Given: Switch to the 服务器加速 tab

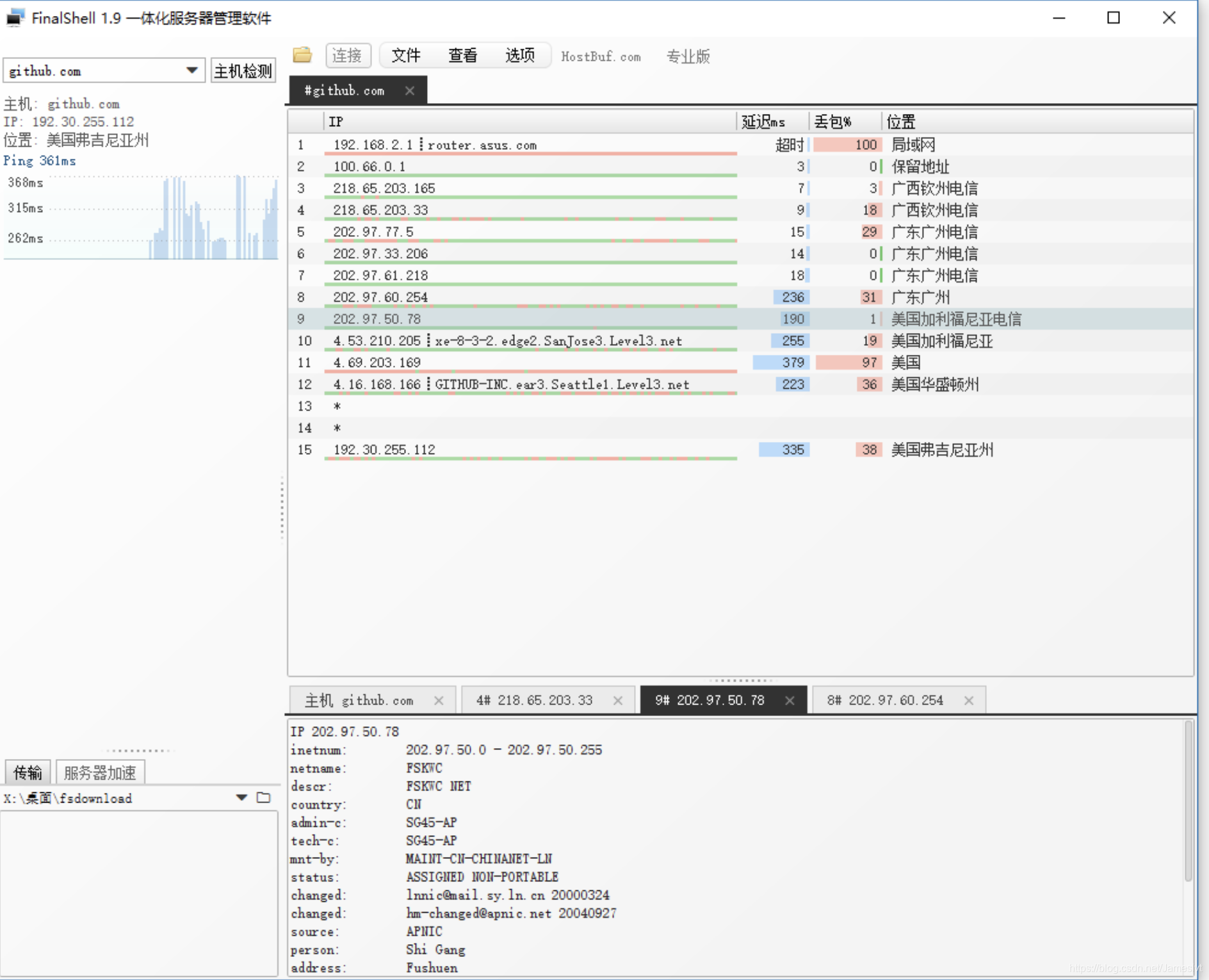Looking at the screenshot, I should [x=100, y=772].
